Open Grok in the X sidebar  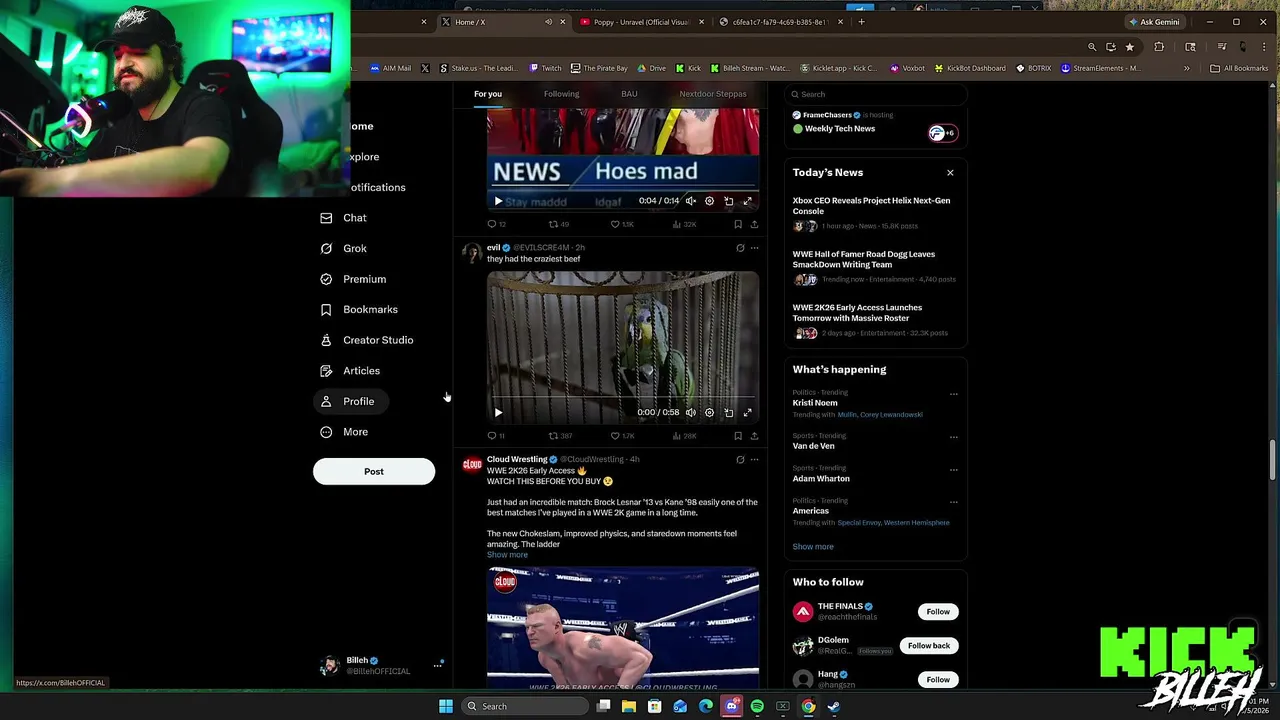pyautogui.click(x=343, y=248)
